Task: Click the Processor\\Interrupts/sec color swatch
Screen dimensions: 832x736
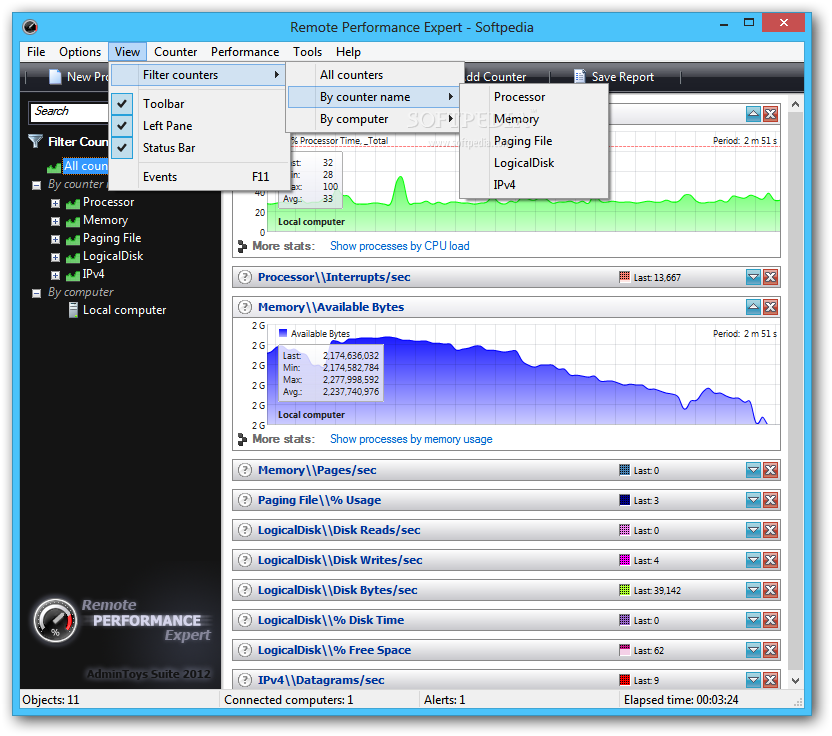Action: click(x=625, y=277)
